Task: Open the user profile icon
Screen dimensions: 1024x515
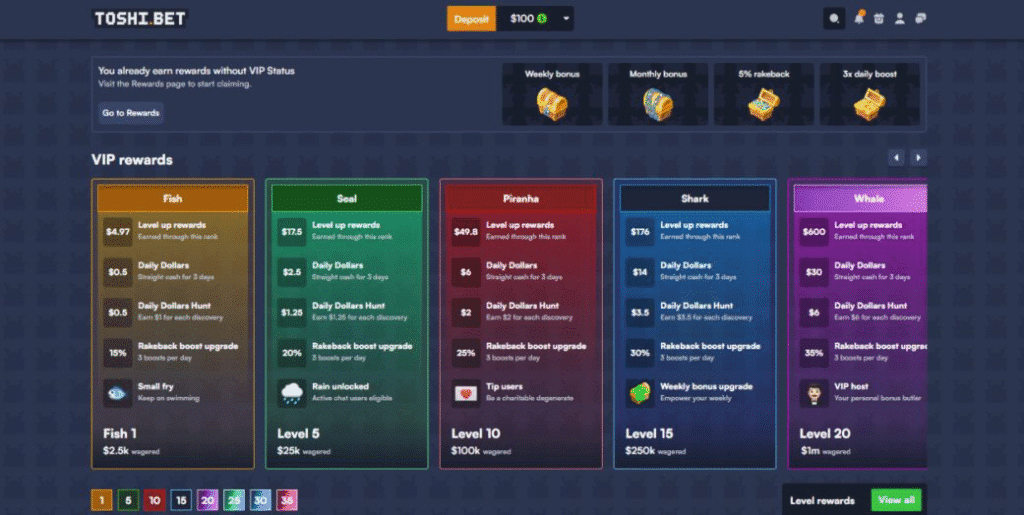Action: click(900, 19)
